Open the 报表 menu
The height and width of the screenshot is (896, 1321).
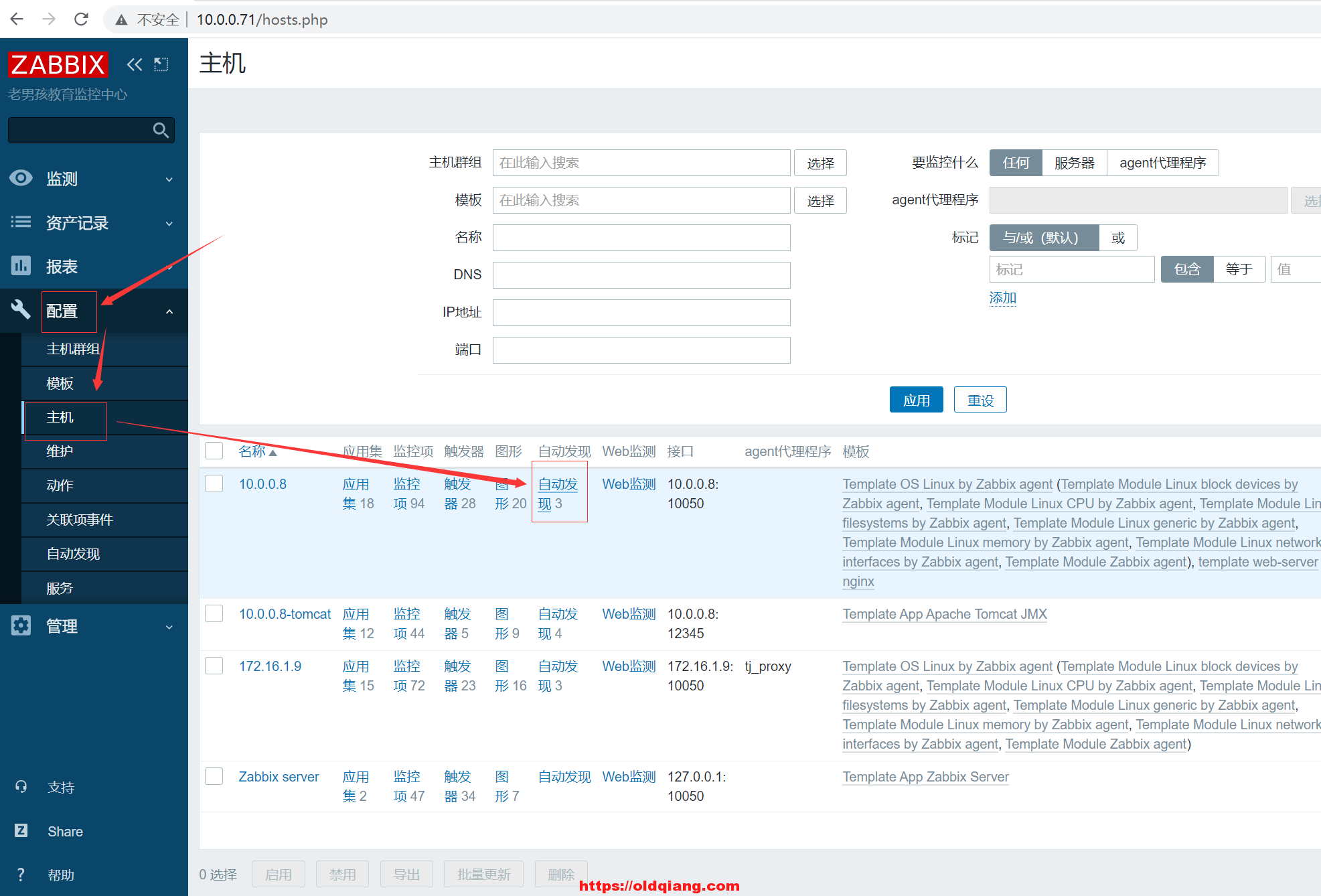pos(94,267)
